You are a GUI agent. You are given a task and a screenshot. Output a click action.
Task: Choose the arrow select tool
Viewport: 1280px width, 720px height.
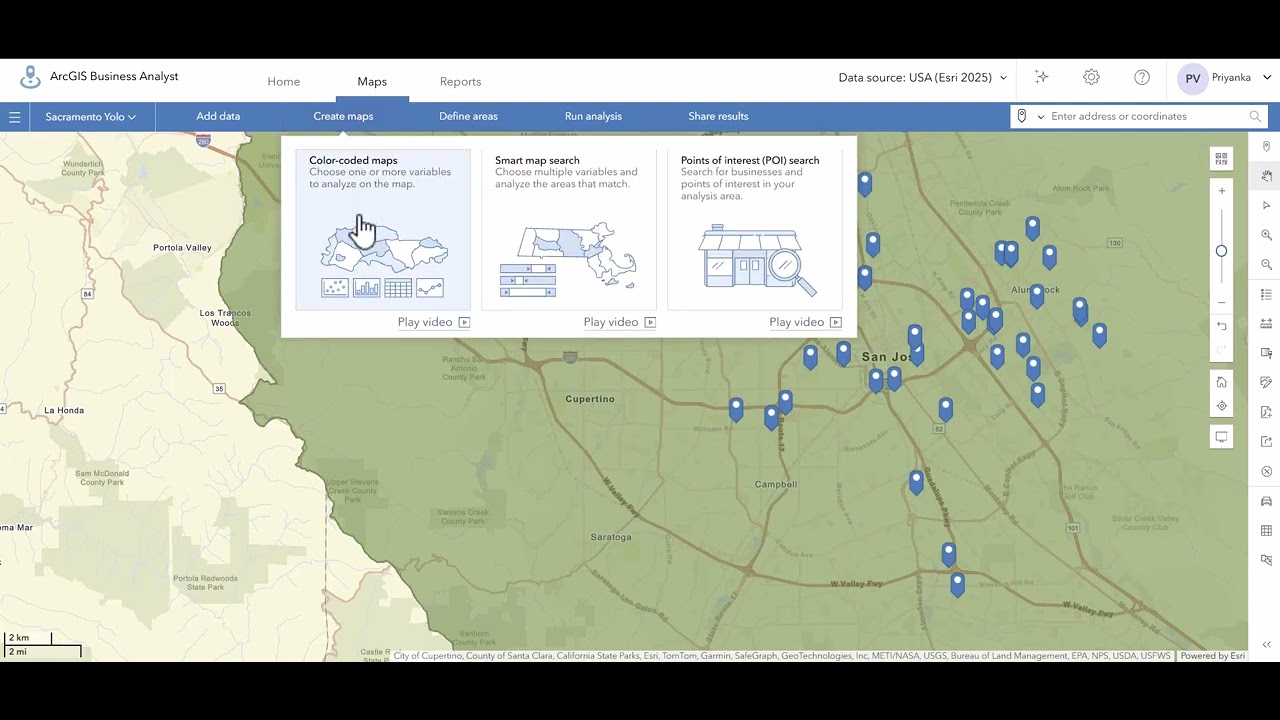coord(1266,205)
